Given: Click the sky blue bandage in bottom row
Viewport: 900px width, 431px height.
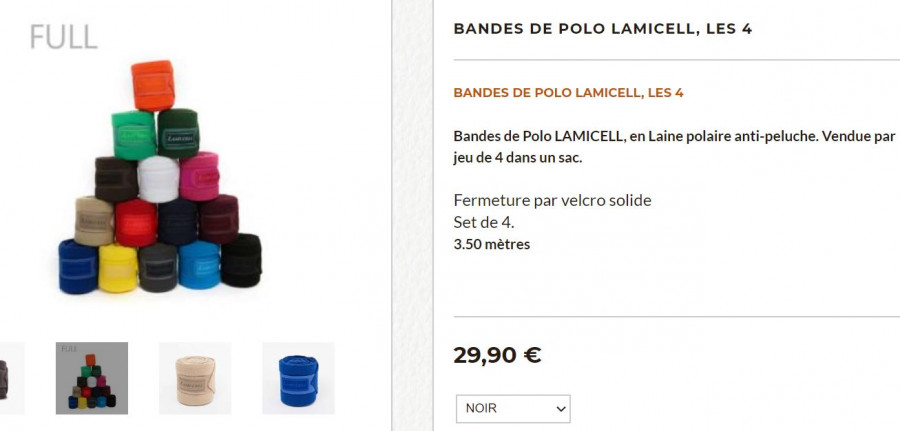Looking at the screenshot, I should point(199,265).
